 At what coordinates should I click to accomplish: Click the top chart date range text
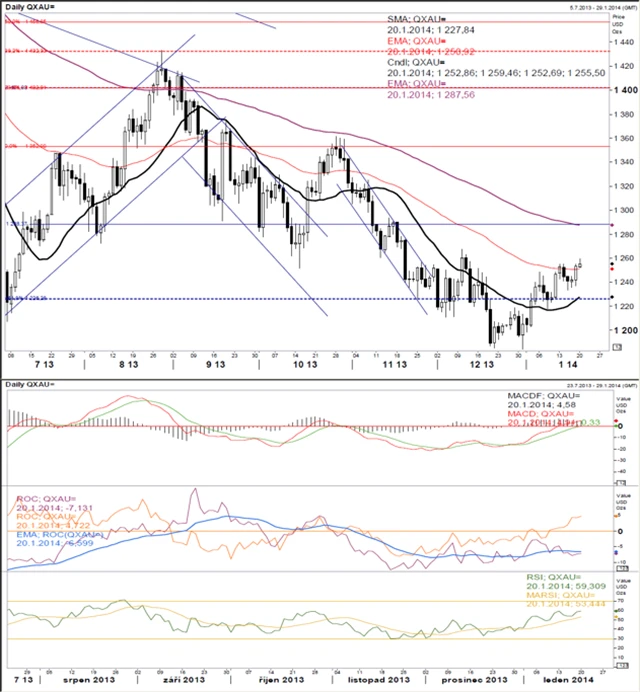click(x=602, y=8)
